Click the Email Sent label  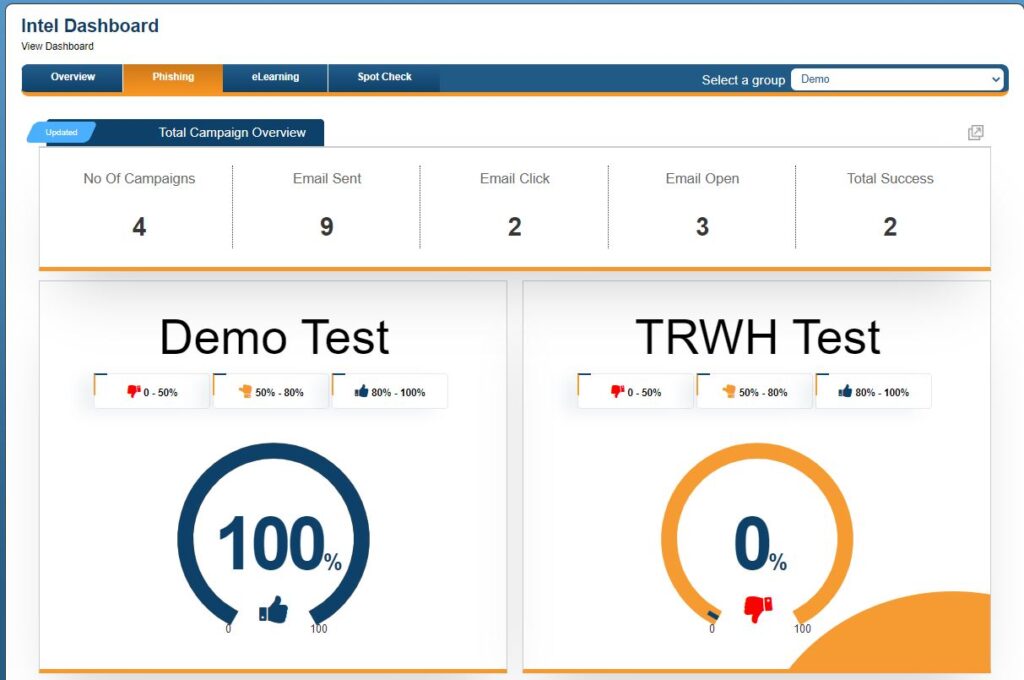pyautogui.click(x=327, y=178)
